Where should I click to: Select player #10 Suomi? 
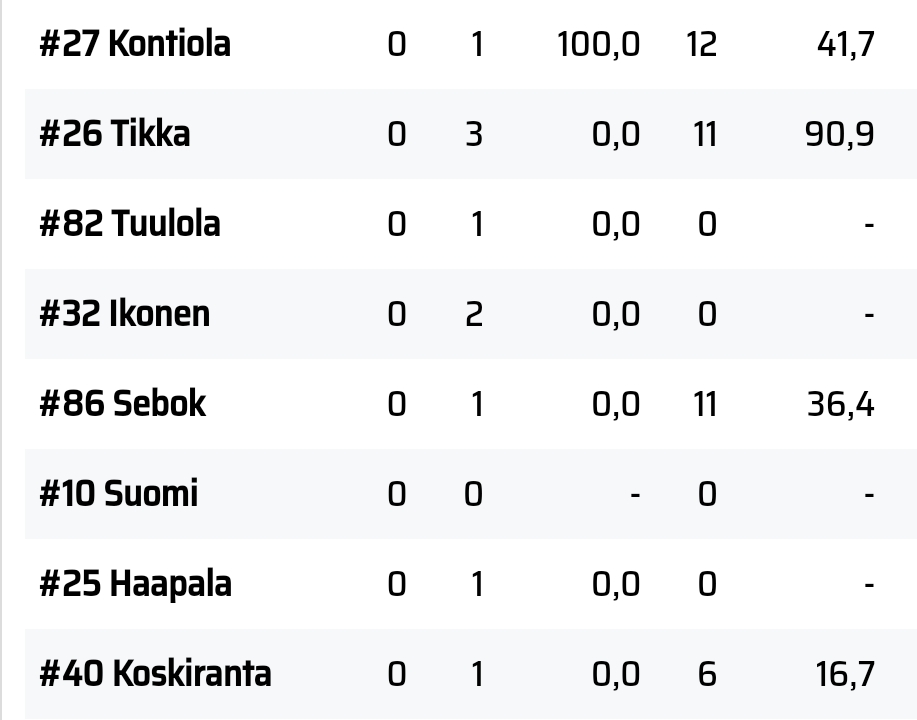(118, 494)
